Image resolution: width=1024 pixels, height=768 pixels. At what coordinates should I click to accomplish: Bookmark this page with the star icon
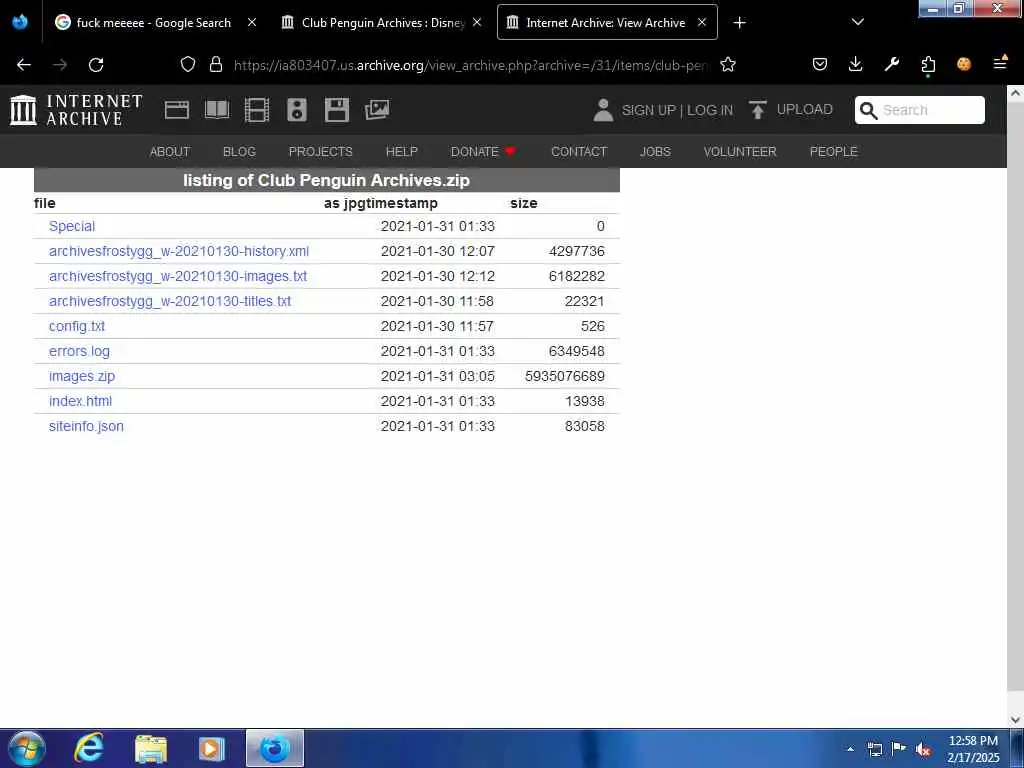coord(728,65)
